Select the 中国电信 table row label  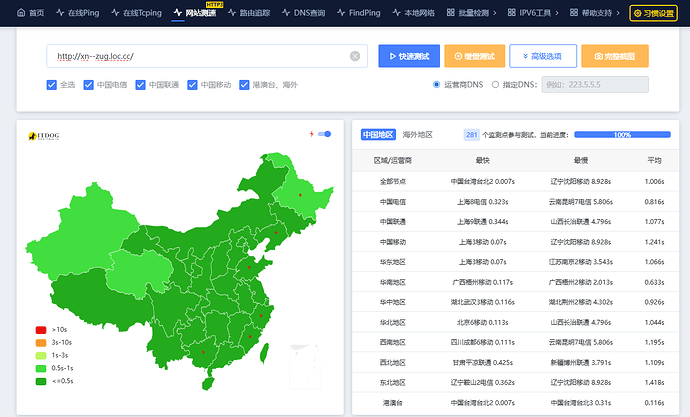pyautogui.click(x=393, y=202)
